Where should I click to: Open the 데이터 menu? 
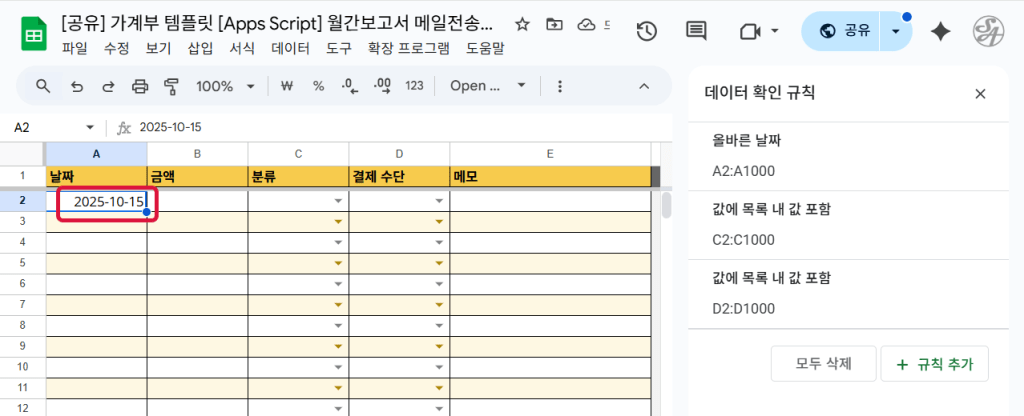(290, 47)
